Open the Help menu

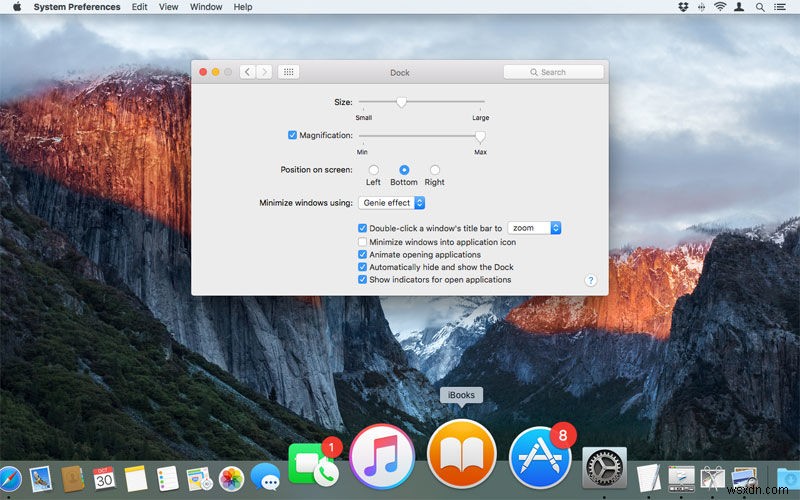click(243, 7)
